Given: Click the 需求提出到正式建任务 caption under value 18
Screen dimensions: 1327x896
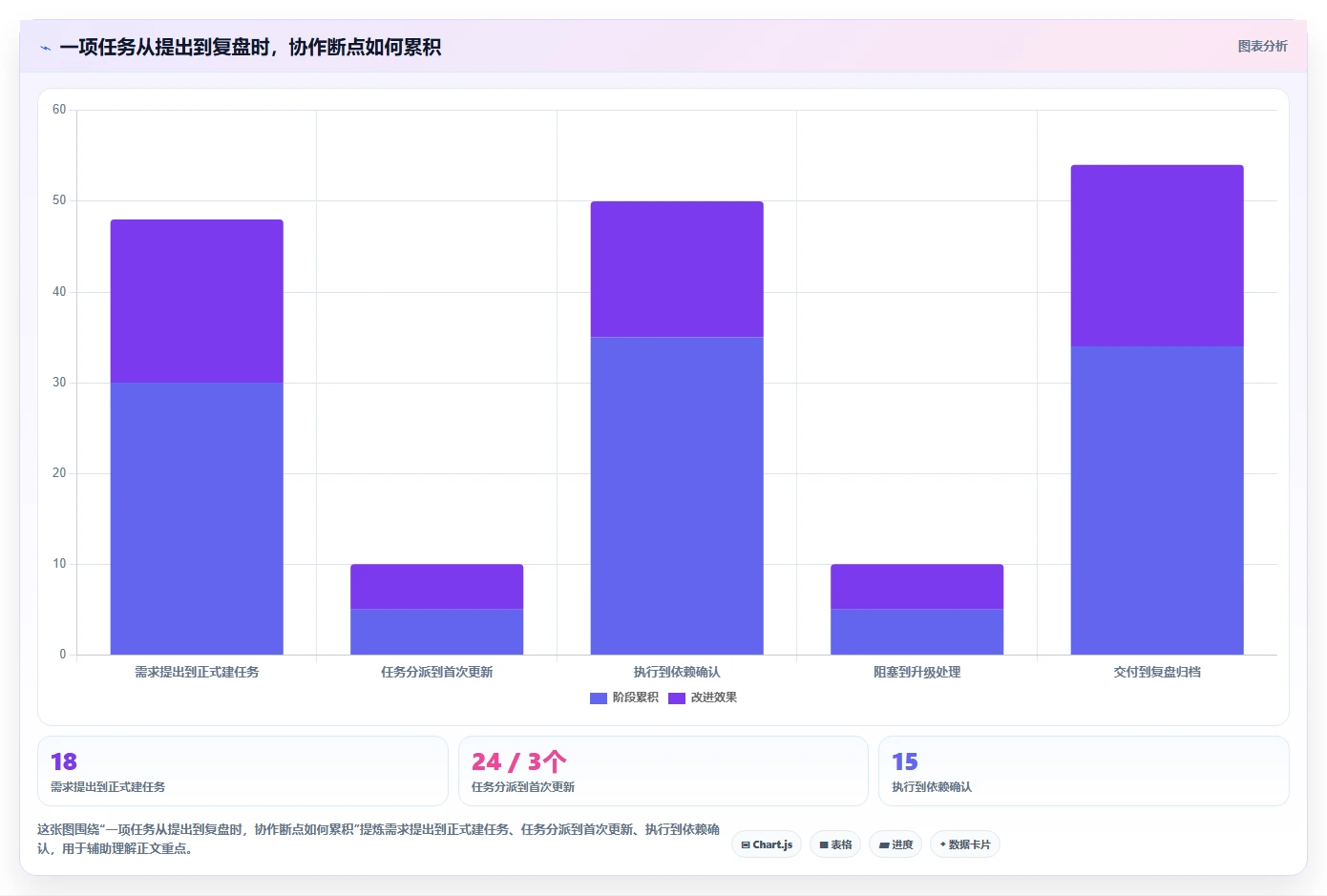Looking at the screenshot, I should [x=108, y=787].
